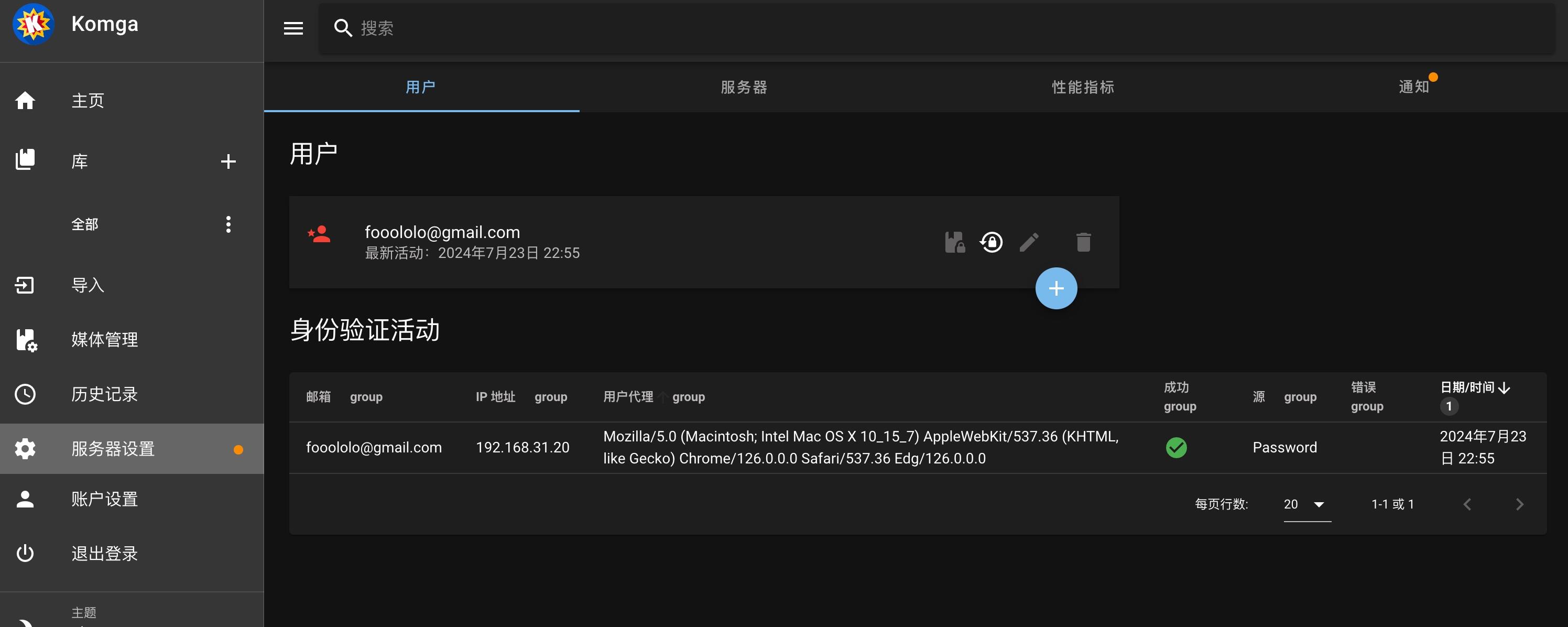Open the 性能指标 tab

point(1083,87)
